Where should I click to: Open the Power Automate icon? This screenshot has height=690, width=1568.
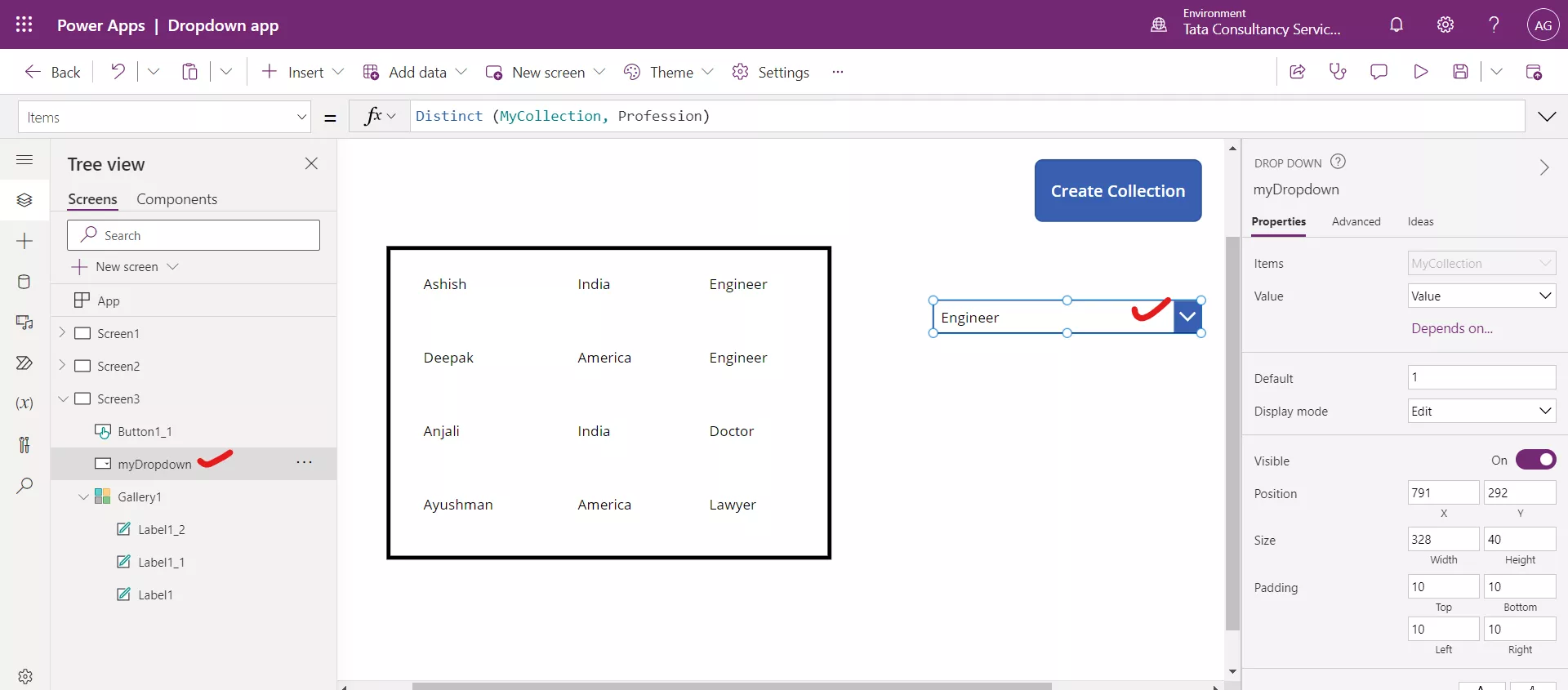(x=24, y=363)
